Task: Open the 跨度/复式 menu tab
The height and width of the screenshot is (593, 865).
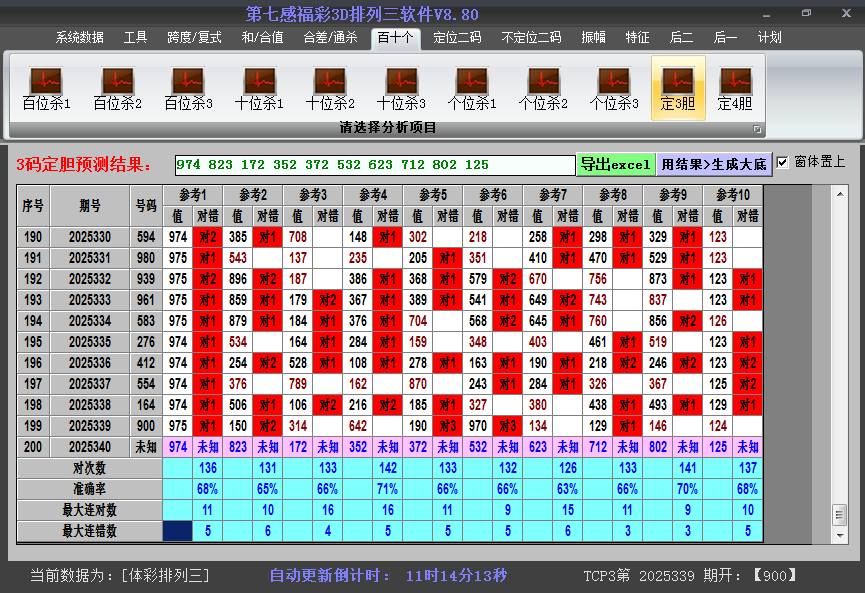Action: tap(194, 38)
